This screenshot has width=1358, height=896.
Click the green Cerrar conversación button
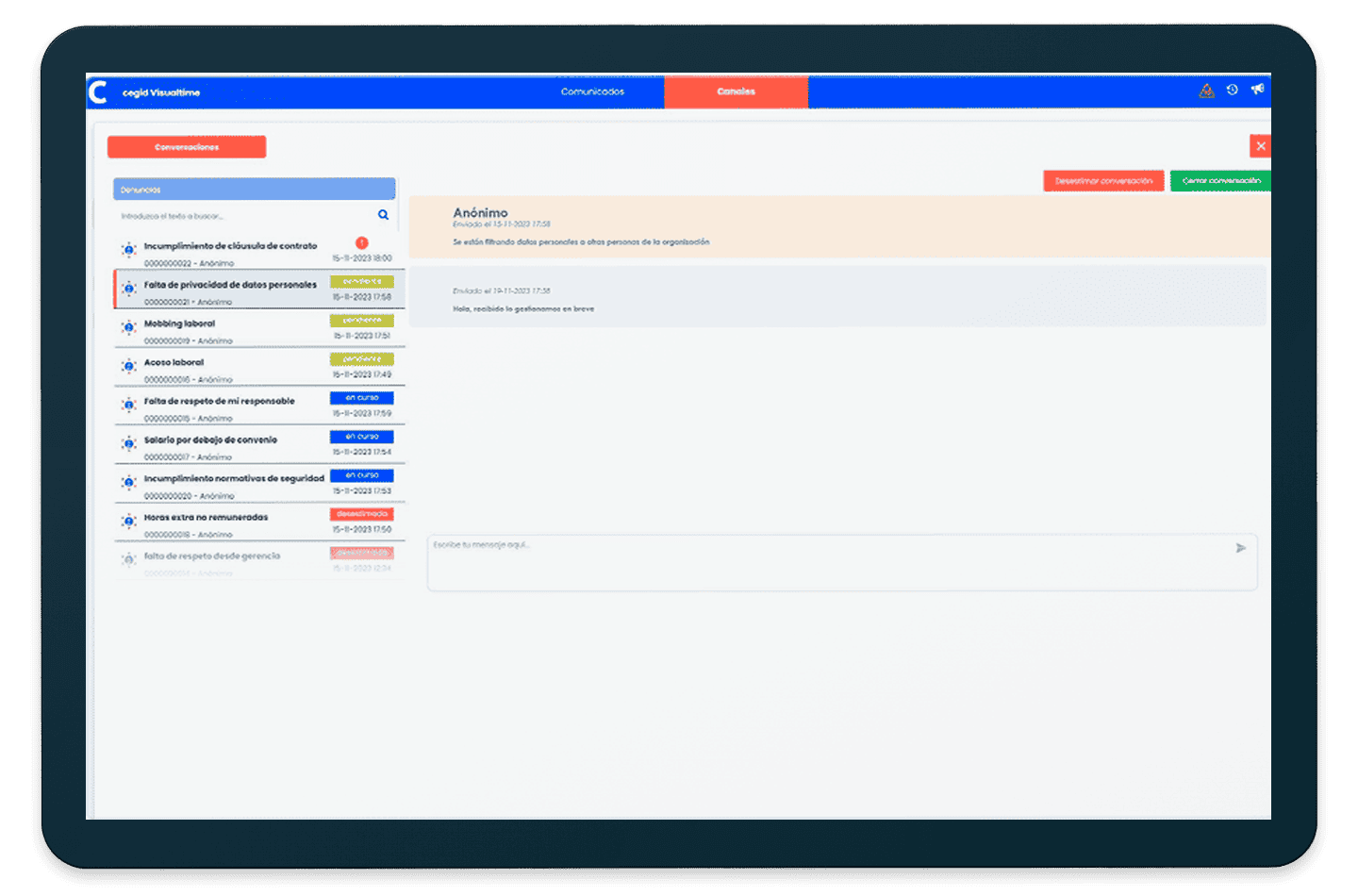click(x=1220, y=181)
